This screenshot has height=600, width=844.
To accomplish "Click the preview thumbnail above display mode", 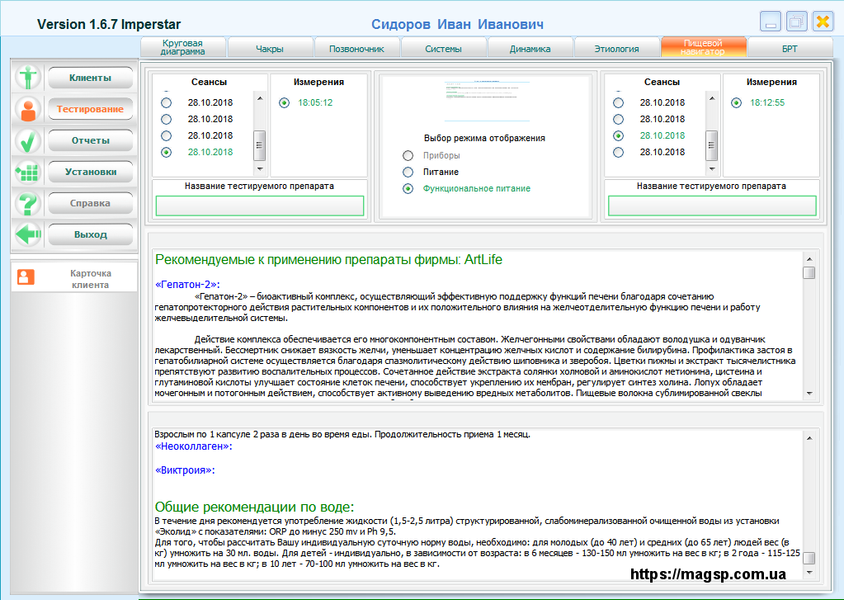I will [486, 101].
